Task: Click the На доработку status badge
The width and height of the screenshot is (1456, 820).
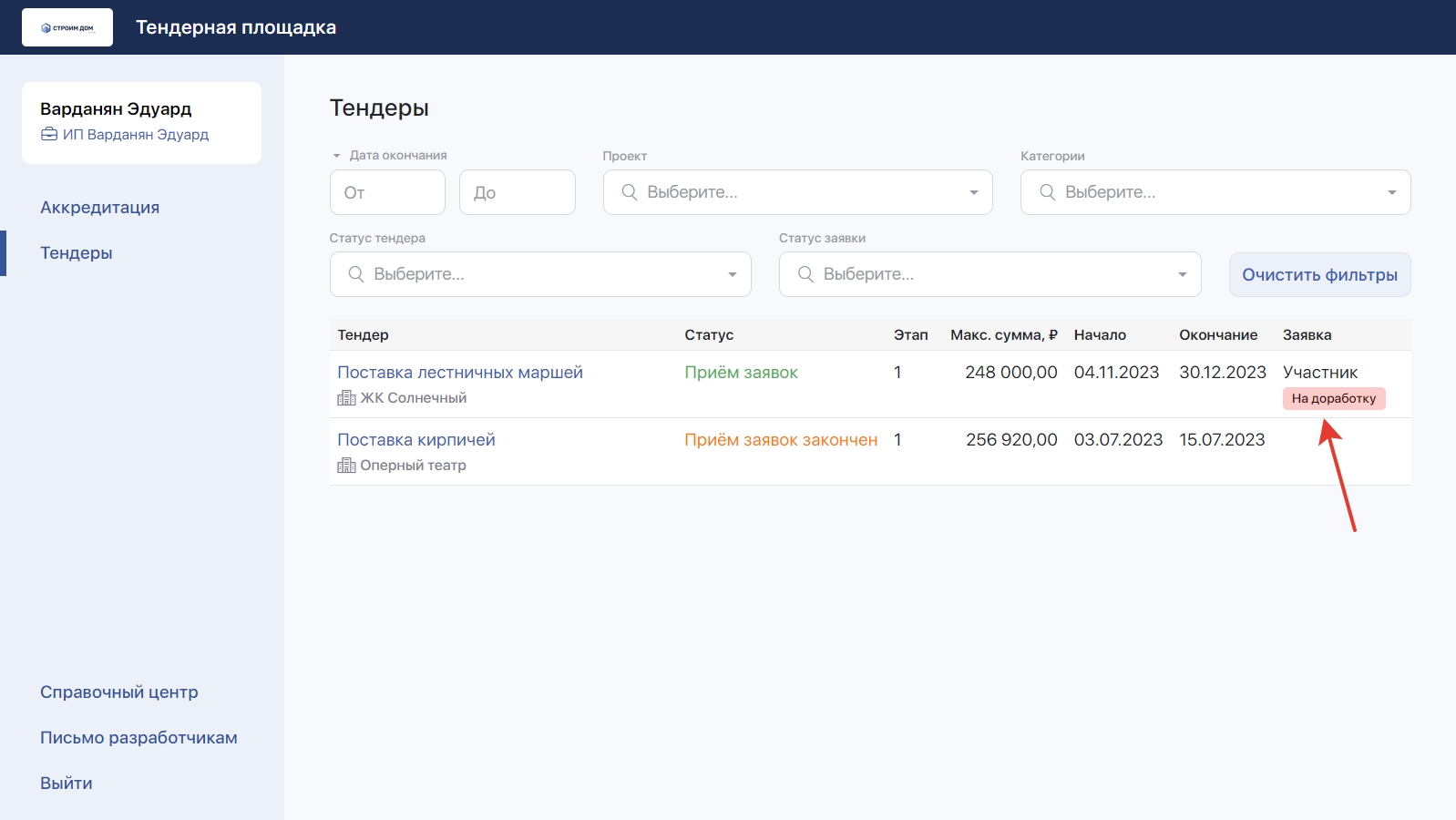Action: 1333,399
